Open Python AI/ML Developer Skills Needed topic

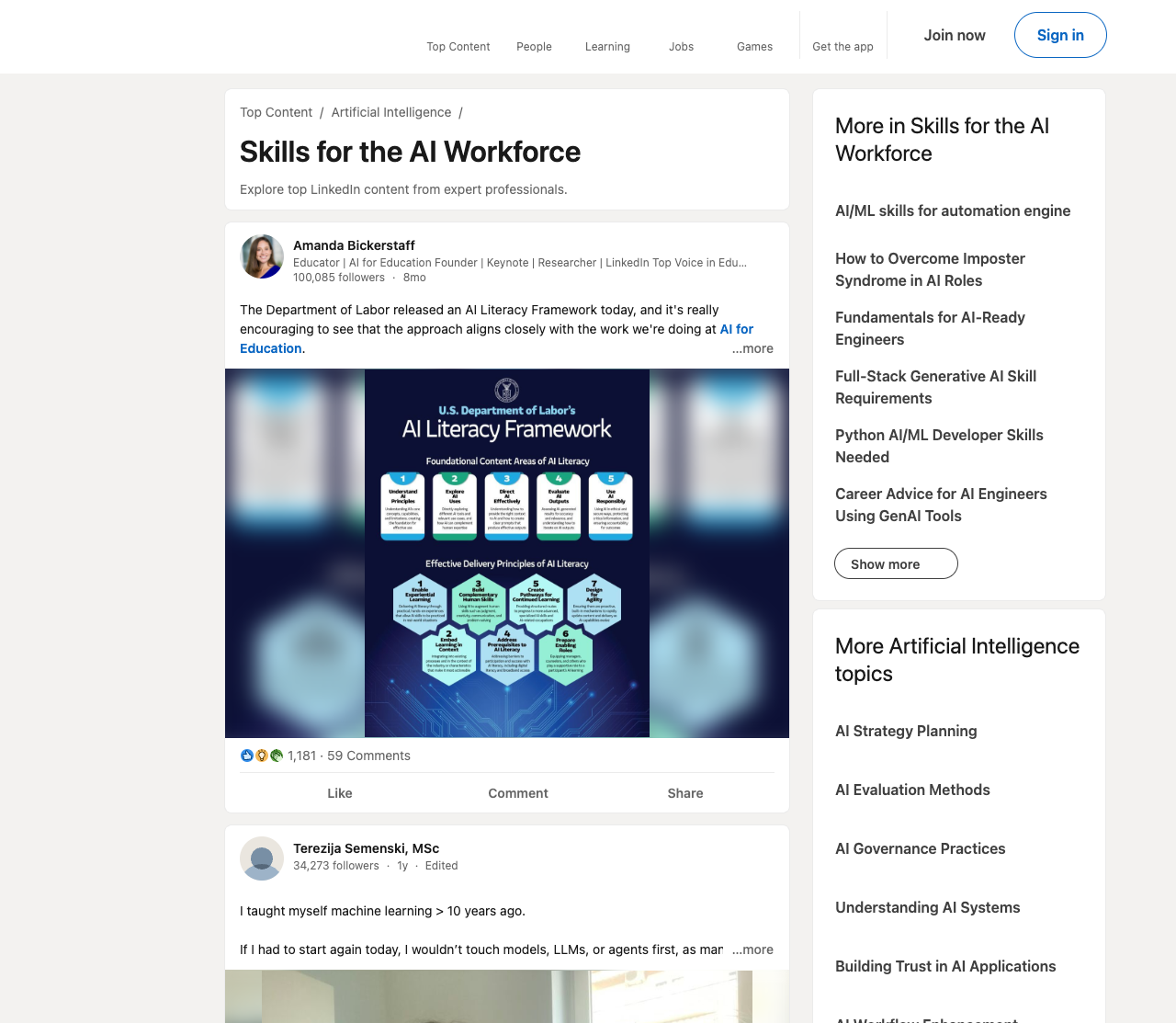[x=939, y=446]
